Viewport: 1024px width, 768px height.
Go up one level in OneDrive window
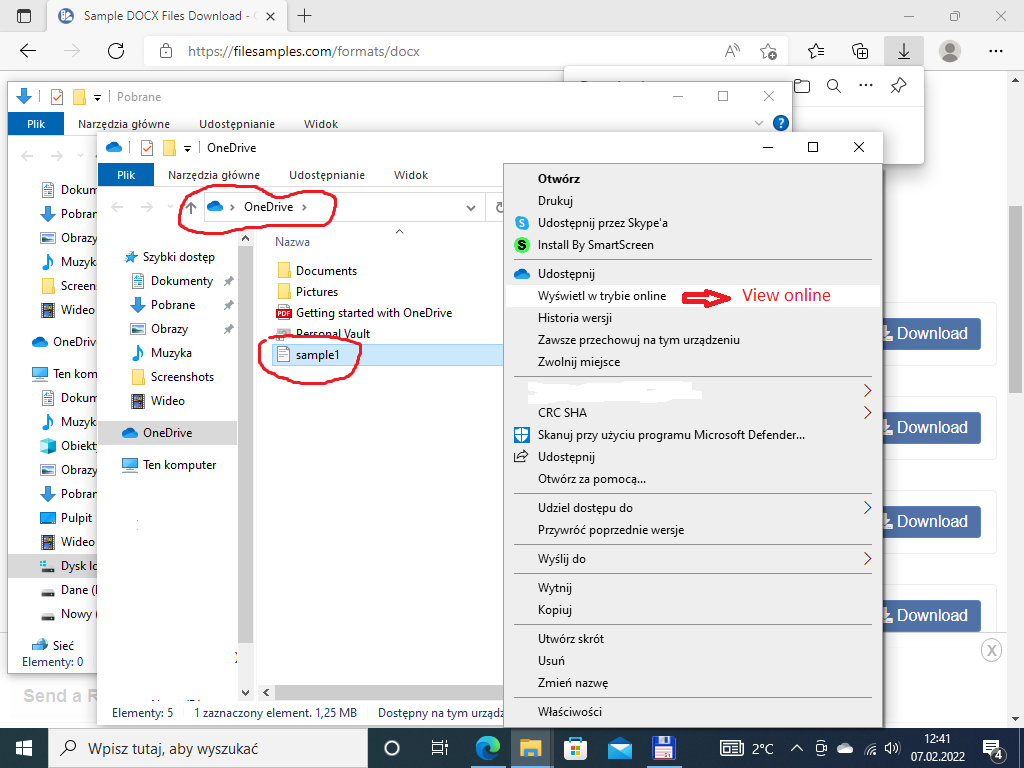(x=190, y=207)
